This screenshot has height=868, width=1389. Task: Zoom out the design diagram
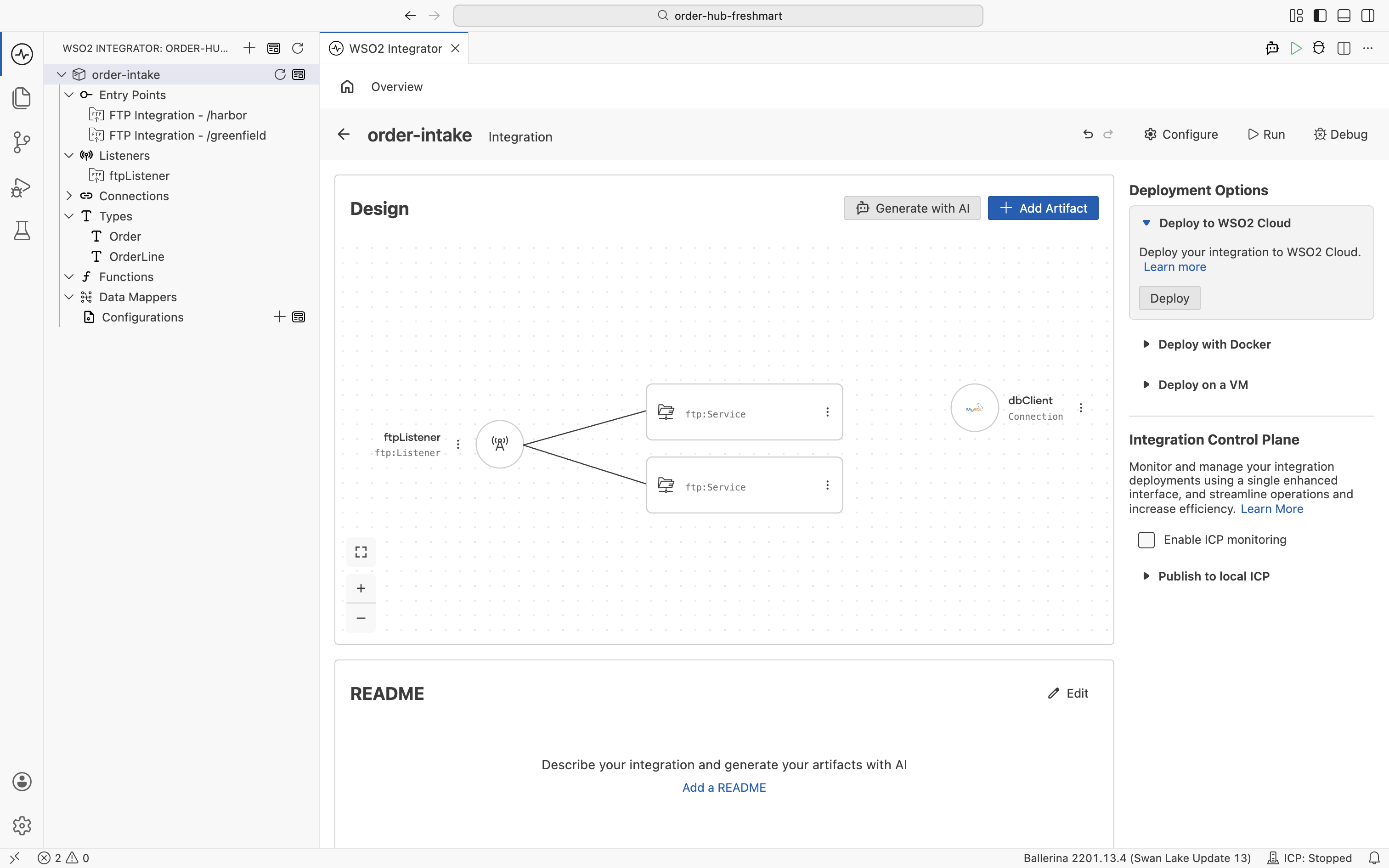(361, 618)
